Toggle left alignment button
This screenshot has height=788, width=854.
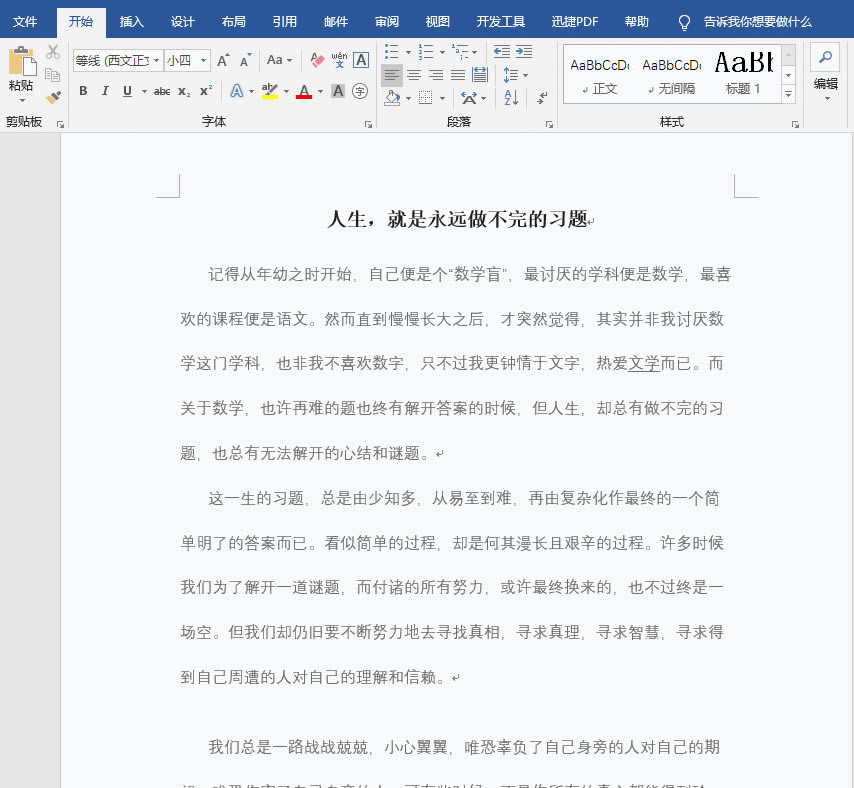tap(392, 75)
